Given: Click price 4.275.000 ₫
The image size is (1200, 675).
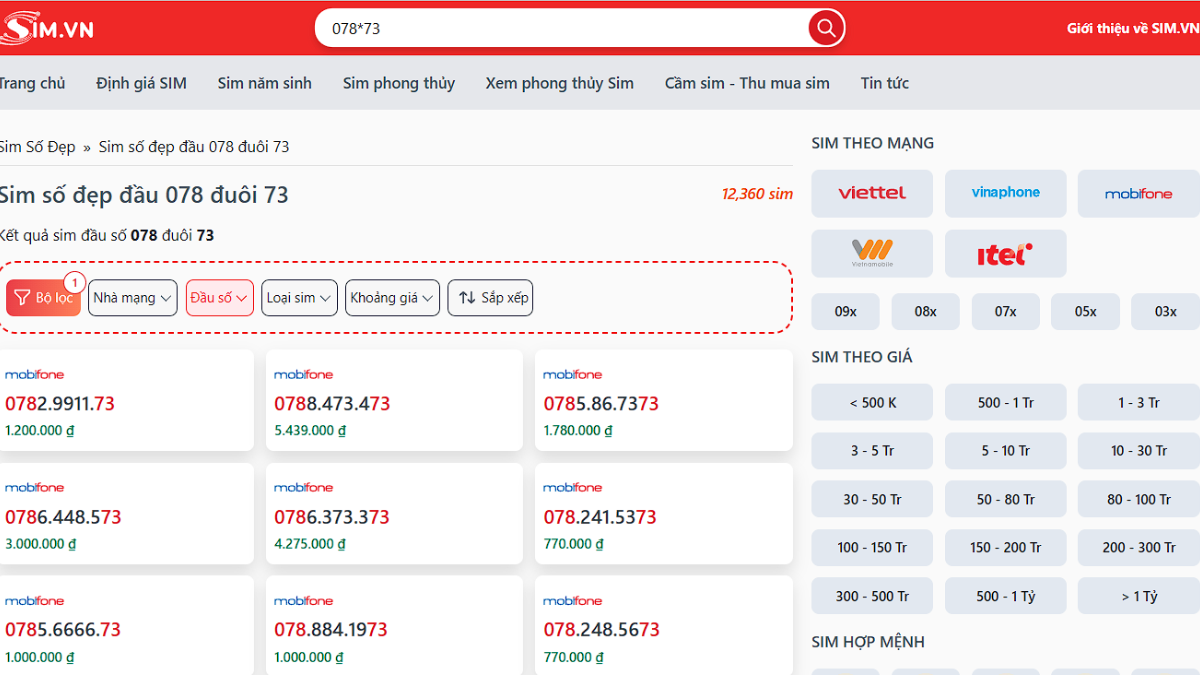Looking at the screenshot, I should coord(310,544).
